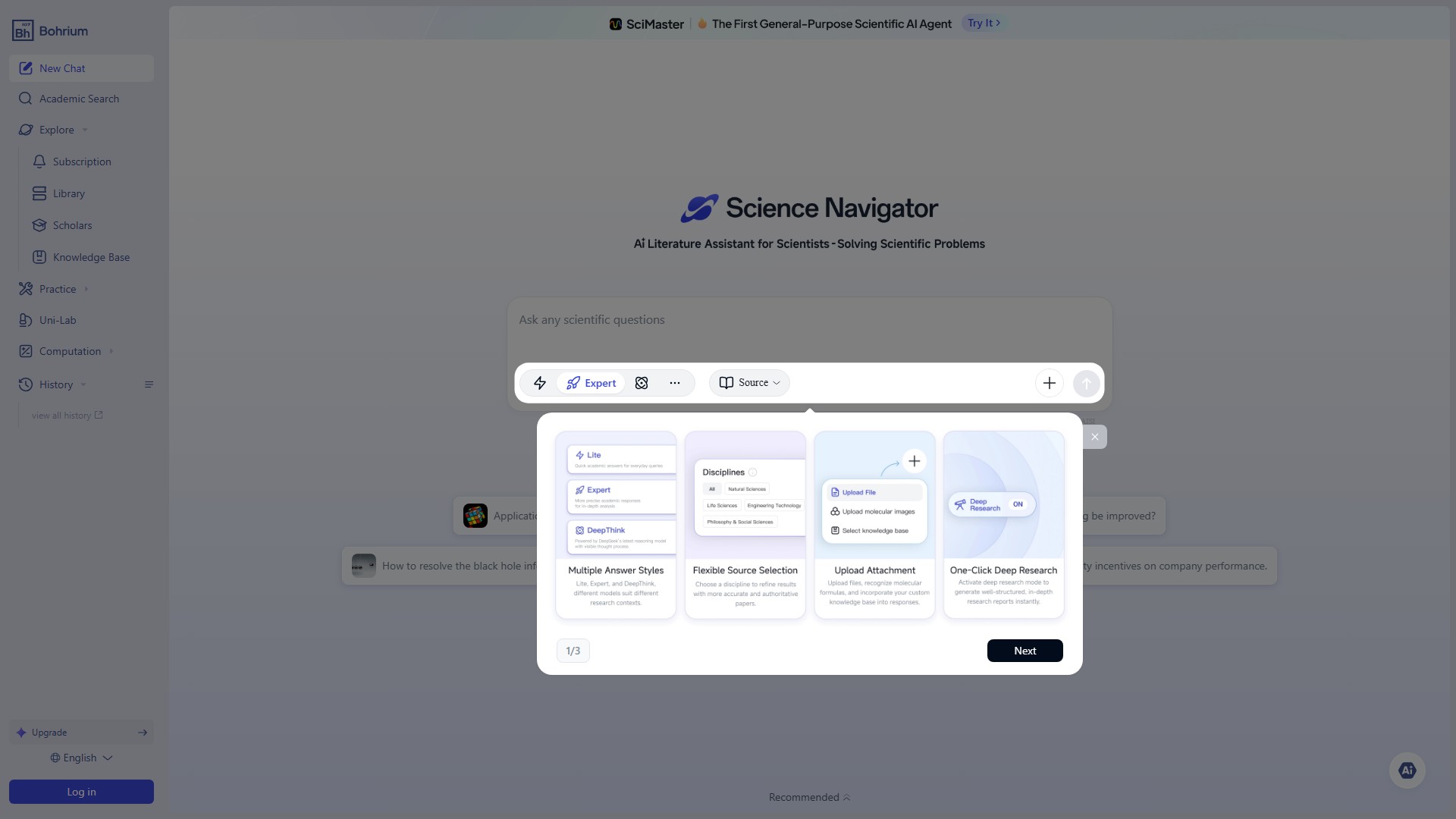
Task: Click the Practice tools icon
Action: (26, 289)
